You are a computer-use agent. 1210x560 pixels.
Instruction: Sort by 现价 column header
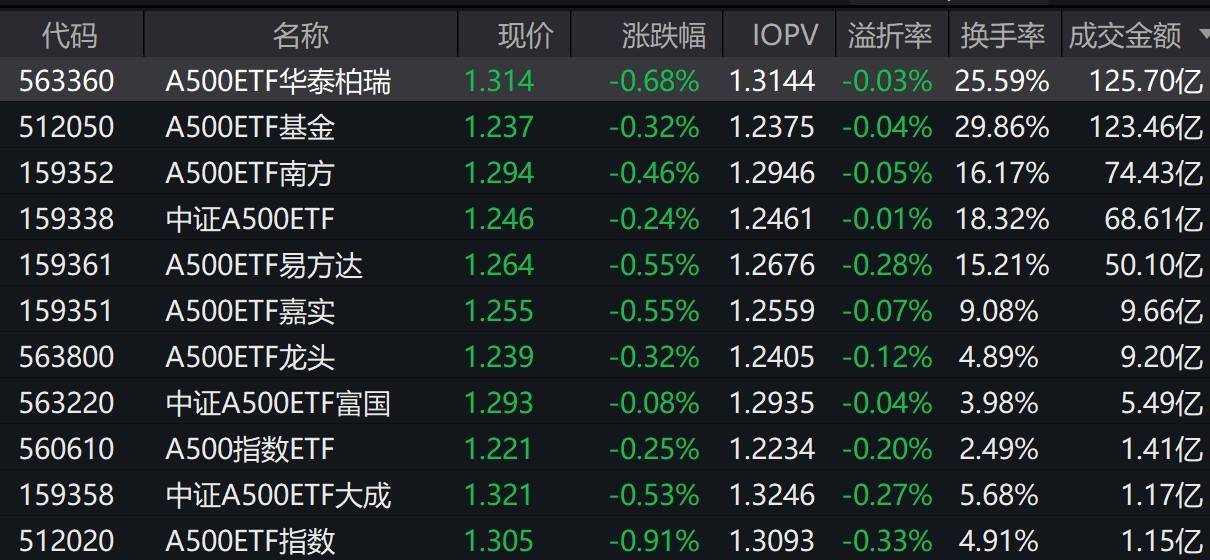tap(525, 36)
